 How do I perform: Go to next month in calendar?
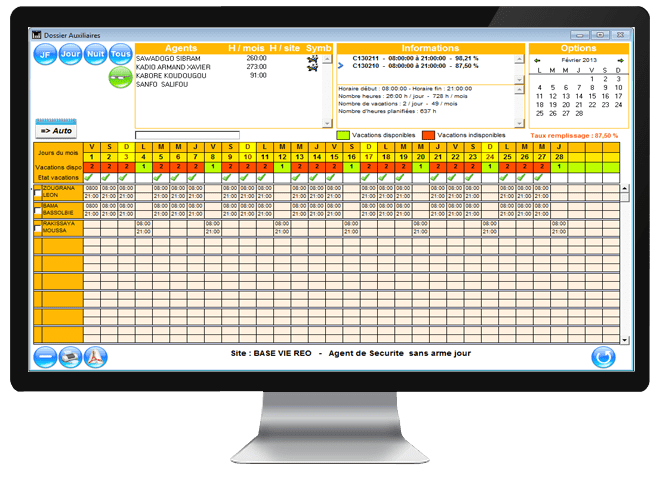[621, 61]
